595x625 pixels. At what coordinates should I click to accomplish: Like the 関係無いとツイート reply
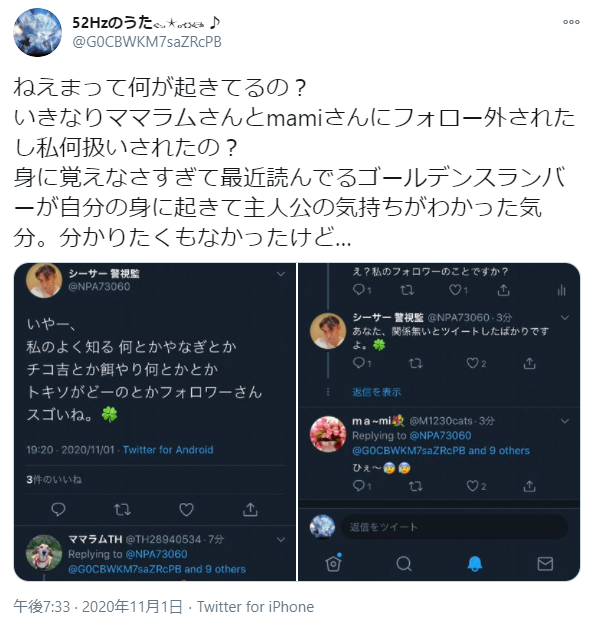pyautogui.click(x=476, y=363)
